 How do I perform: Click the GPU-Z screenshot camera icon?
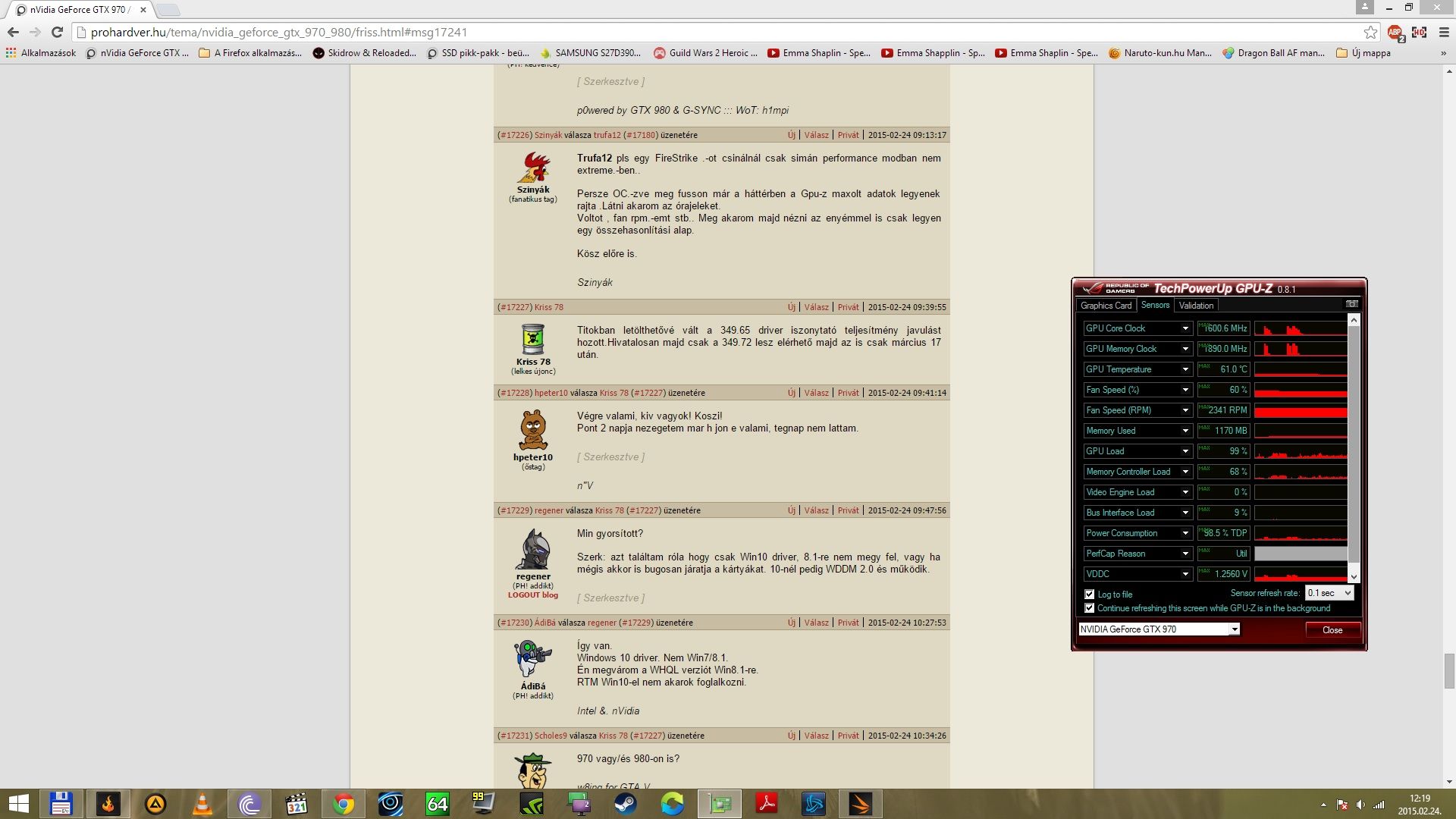click(x=1351, y=304)
